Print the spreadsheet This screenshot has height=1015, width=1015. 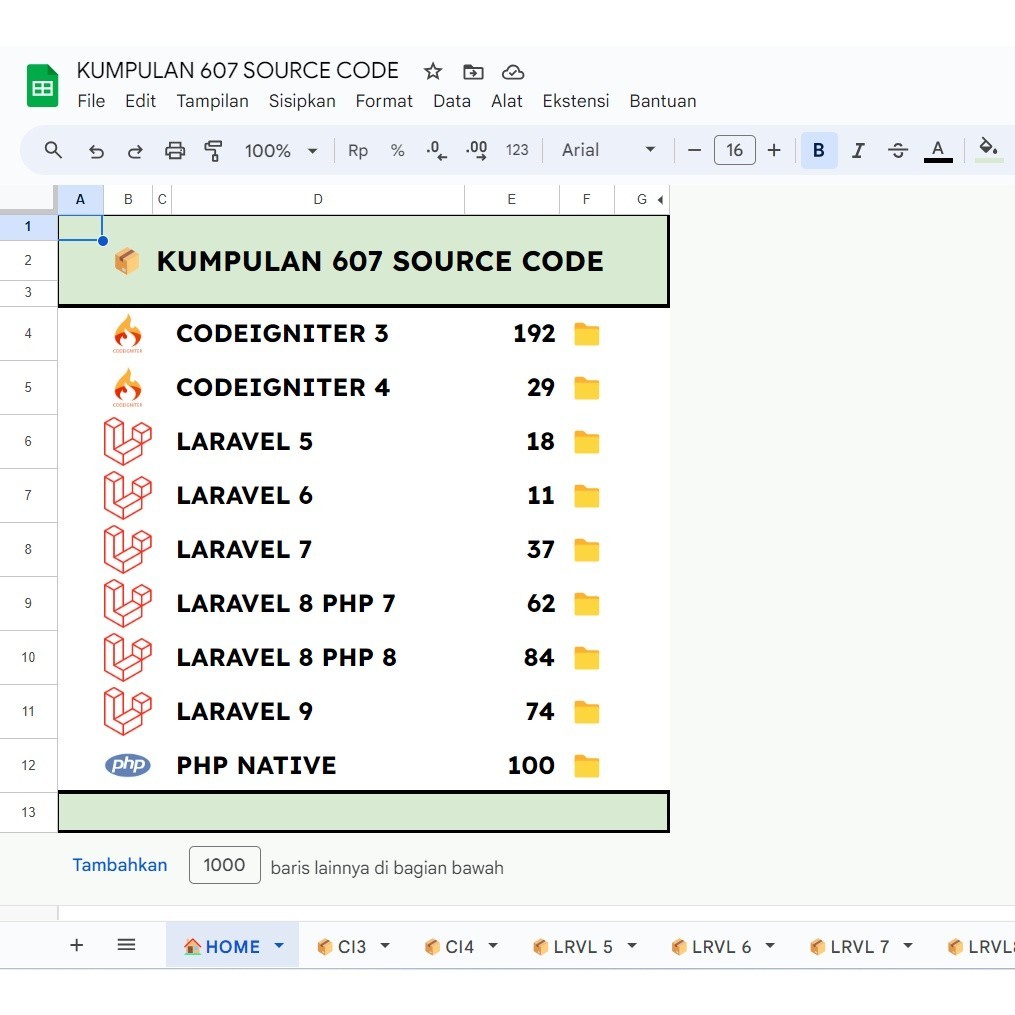(x=175, y=151)
